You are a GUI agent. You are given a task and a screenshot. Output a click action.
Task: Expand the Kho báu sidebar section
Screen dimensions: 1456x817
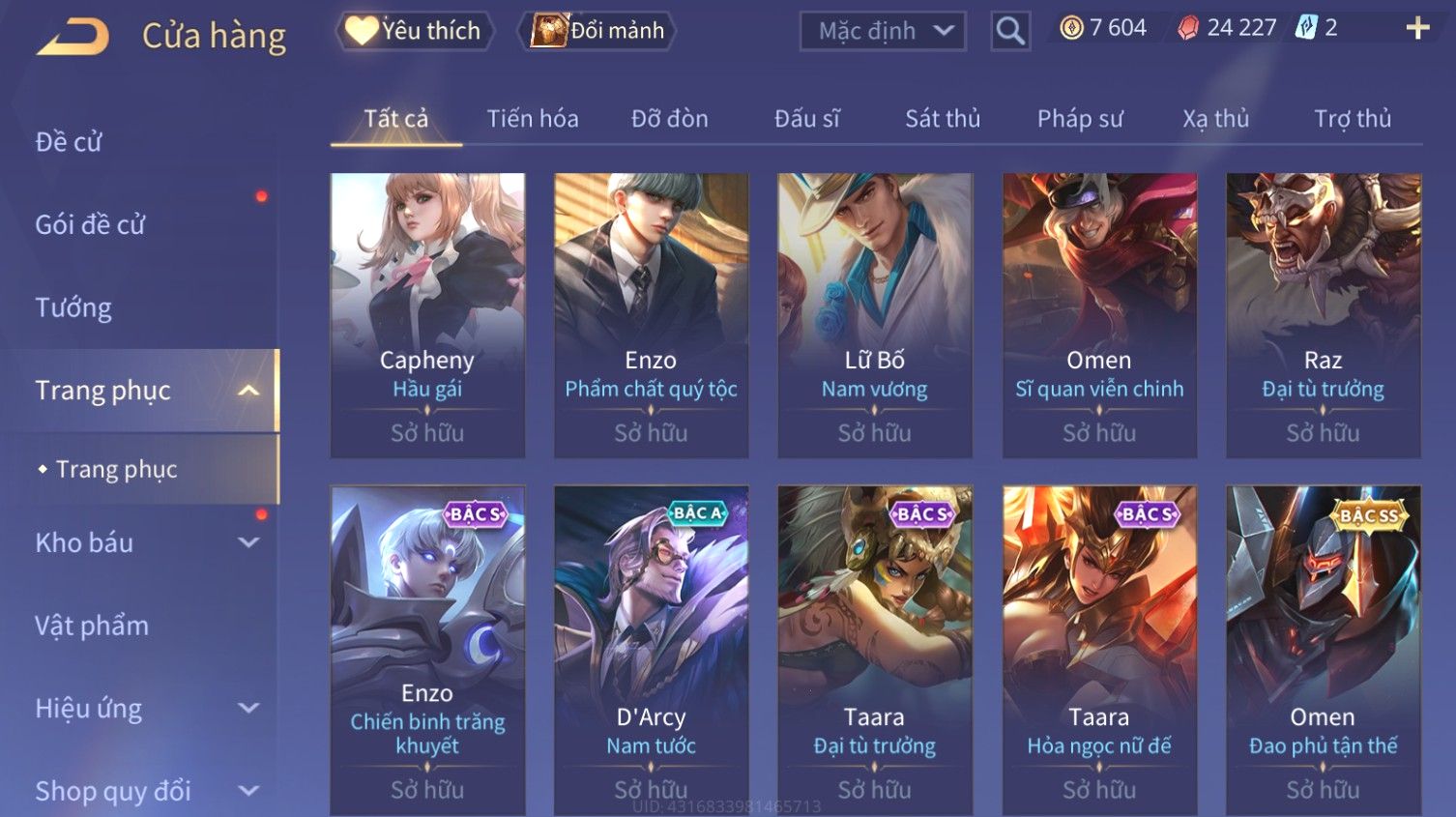(x=248, y=542)
